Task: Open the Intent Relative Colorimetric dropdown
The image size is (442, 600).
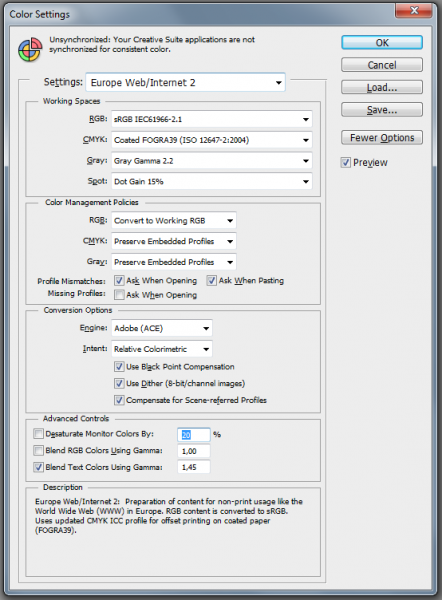Action: pyautogui.click(x=161, y=349)
